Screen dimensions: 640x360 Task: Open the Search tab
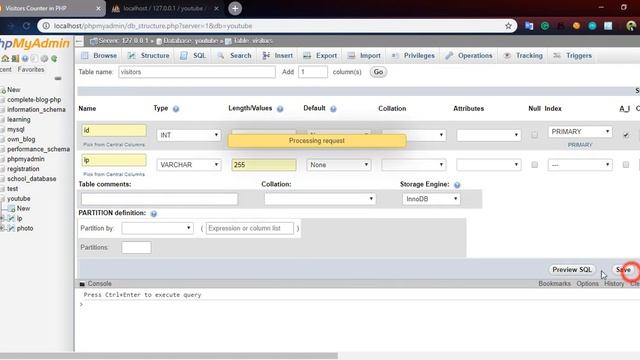pos(235,56)
